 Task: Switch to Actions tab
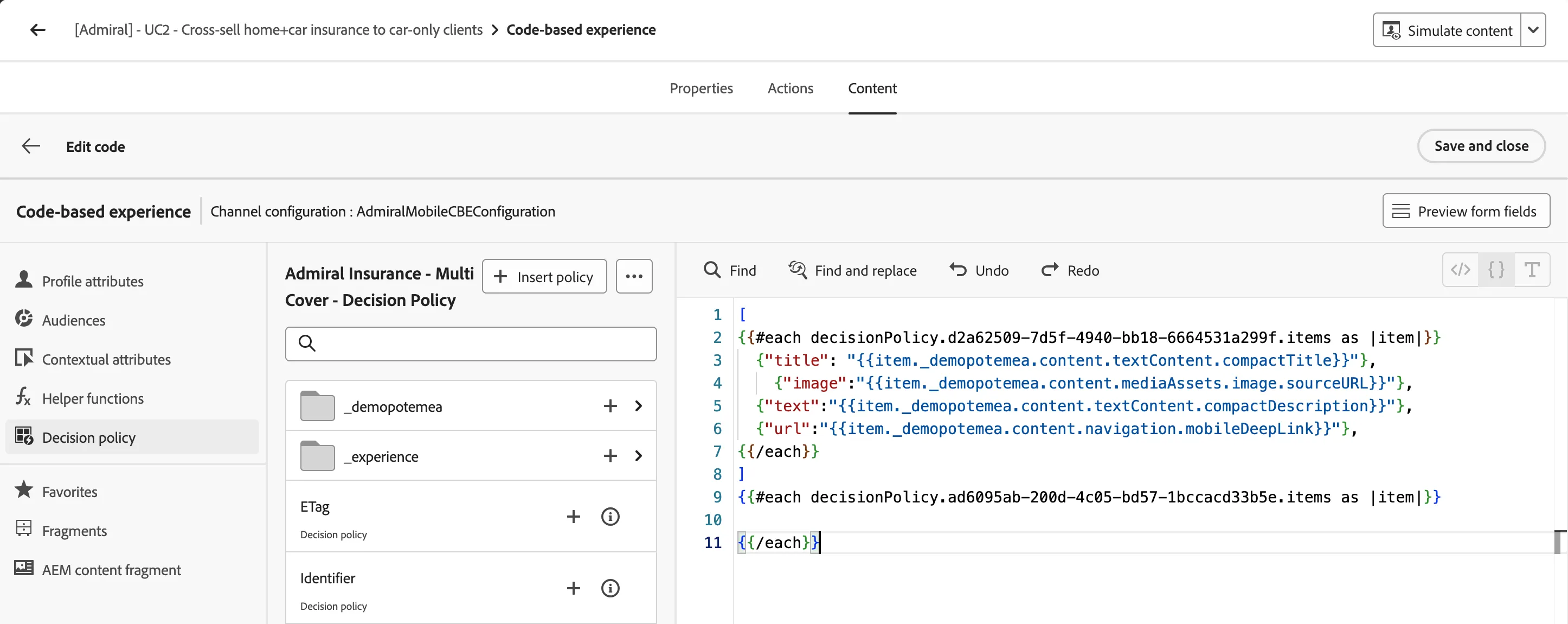[x=790, y=88]
